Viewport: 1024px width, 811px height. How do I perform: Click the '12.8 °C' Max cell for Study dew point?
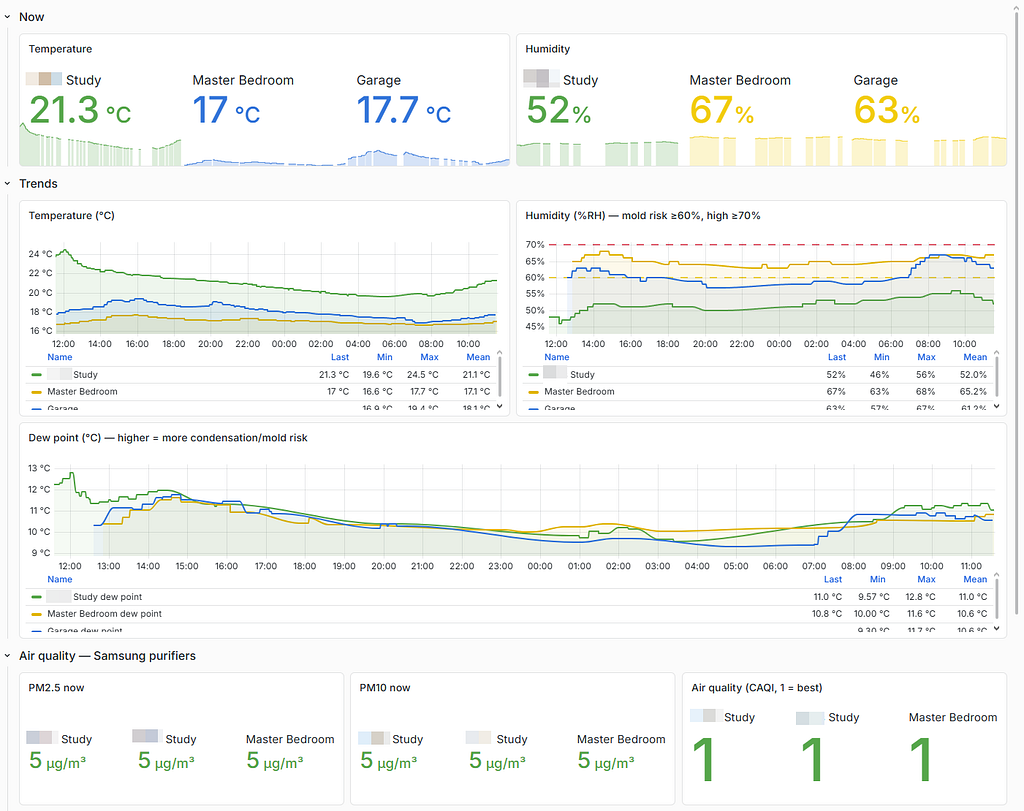[x=920, y=597]
